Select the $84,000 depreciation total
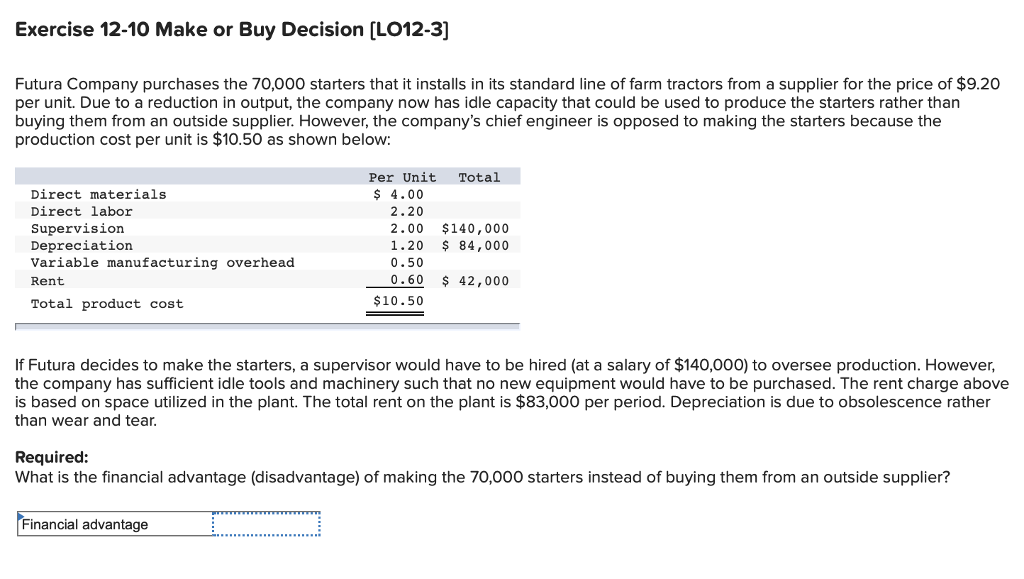The image size is (1024, 579). (x=477, y=245)
